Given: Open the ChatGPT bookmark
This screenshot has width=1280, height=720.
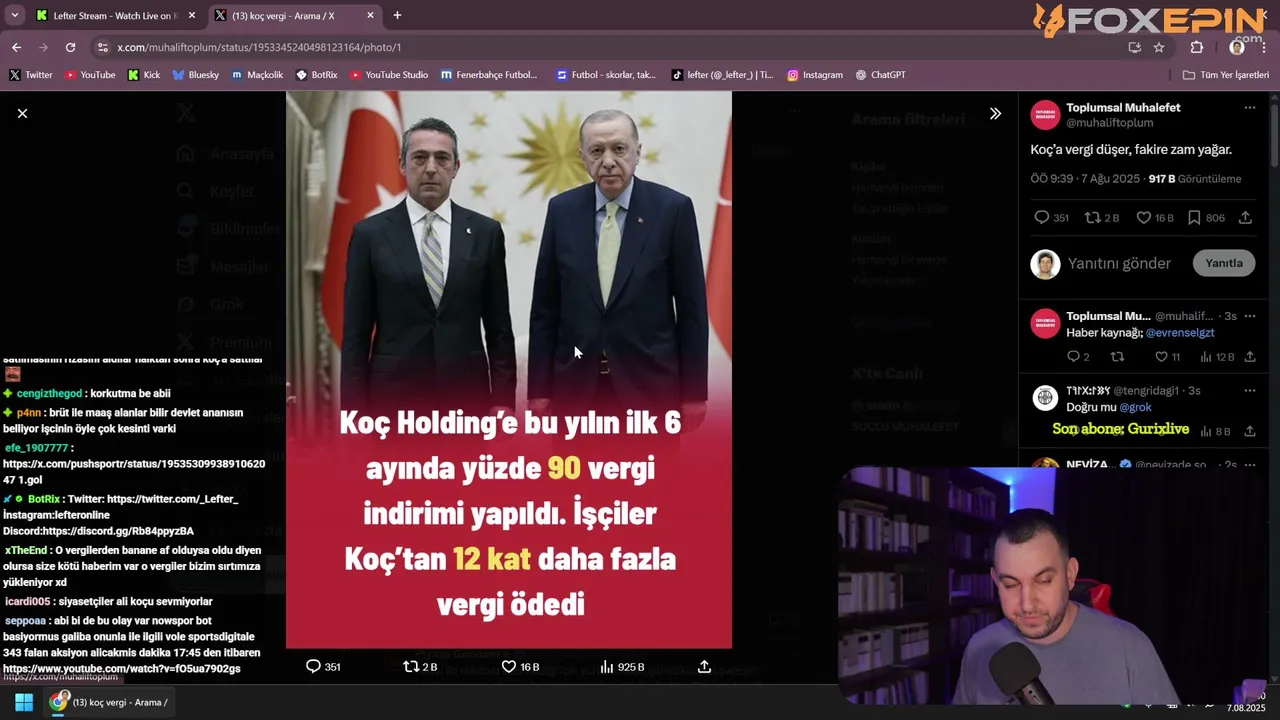Looking at the screenshot, I should (x=881, y=74).
